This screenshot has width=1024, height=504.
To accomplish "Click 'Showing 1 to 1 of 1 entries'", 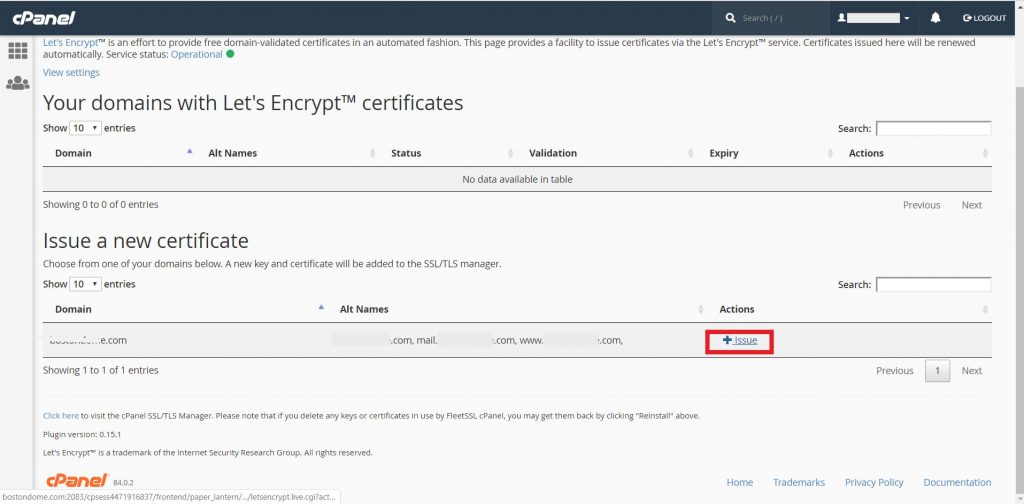I will pyautogui.click(x=101, y=370).
